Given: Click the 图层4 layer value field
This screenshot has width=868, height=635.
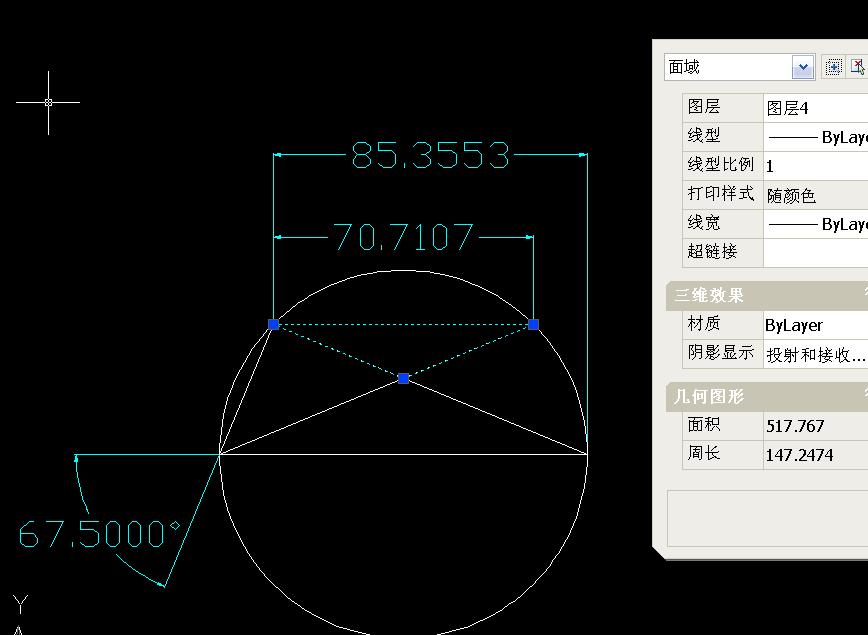Looking at the screenshot, I should (815, 107).
